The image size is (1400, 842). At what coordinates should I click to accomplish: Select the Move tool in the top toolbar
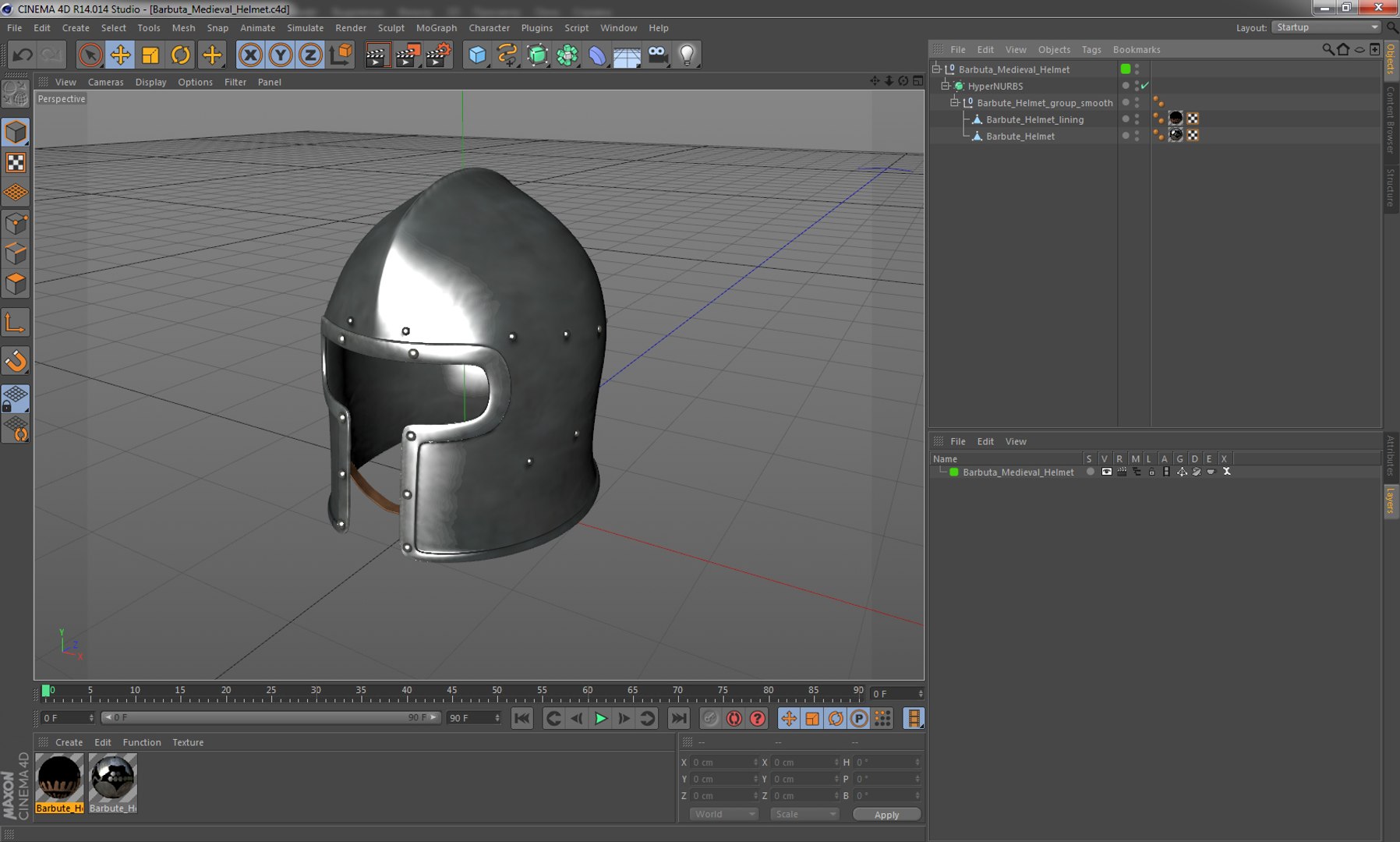point(120,55)
